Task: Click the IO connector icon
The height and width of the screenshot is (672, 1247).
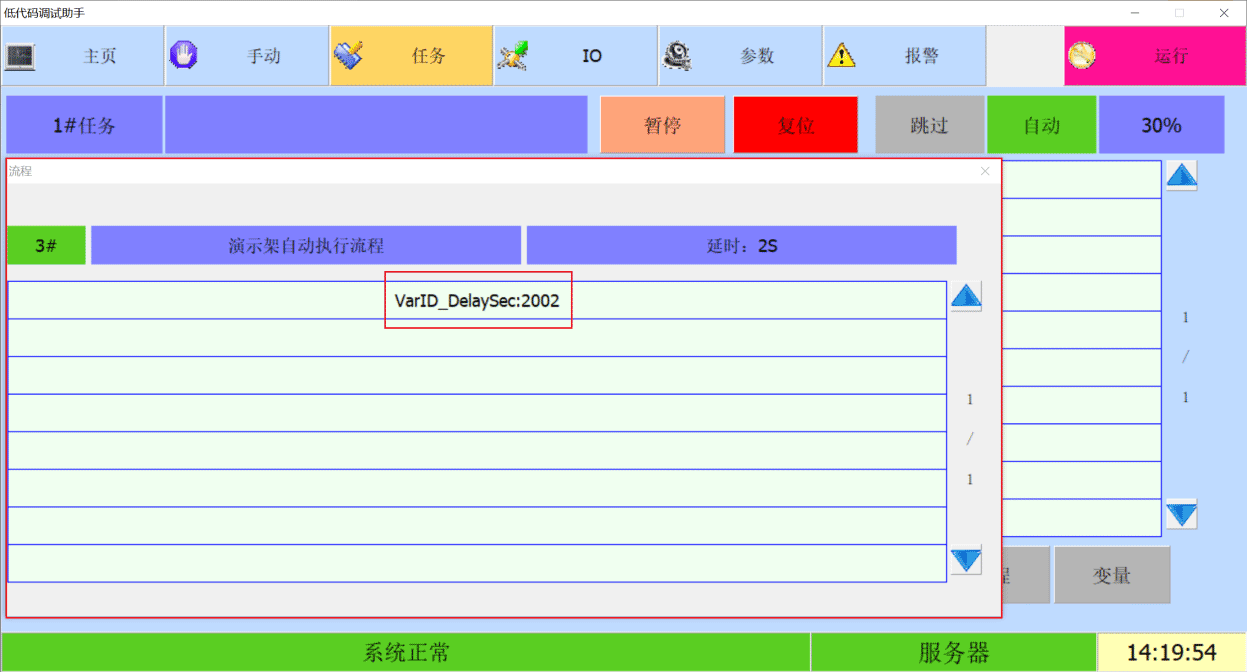Action: click(x=514, y=55)
